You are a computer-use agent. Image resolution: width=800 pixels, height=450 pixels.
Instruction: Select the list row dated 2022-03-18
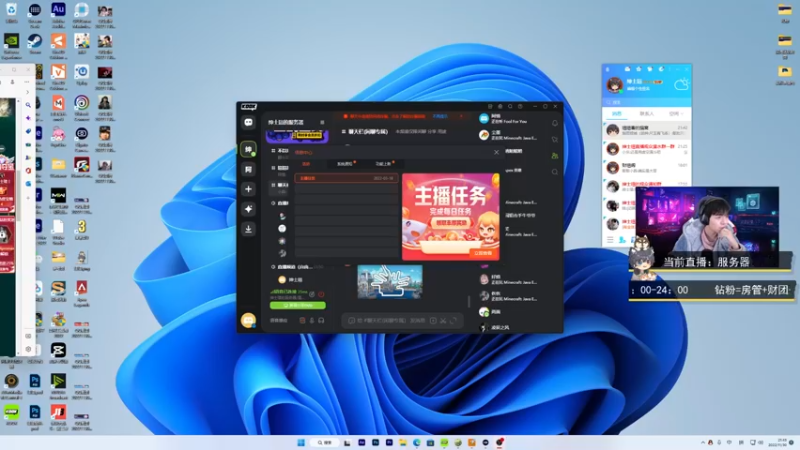[x=346, y=178]
